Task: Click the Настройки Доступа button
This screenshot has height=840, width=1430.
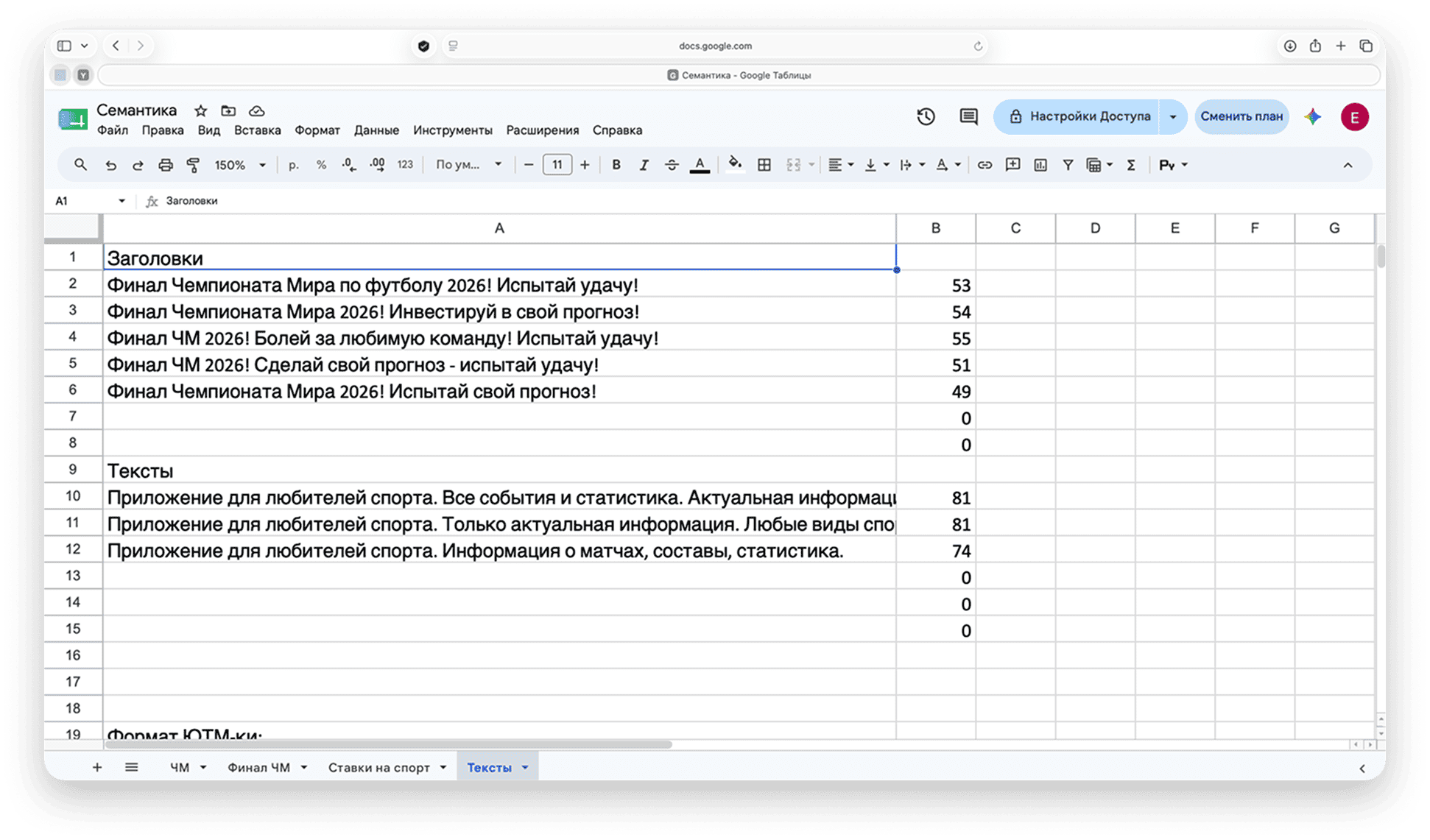Action: tap(1078, 116)
